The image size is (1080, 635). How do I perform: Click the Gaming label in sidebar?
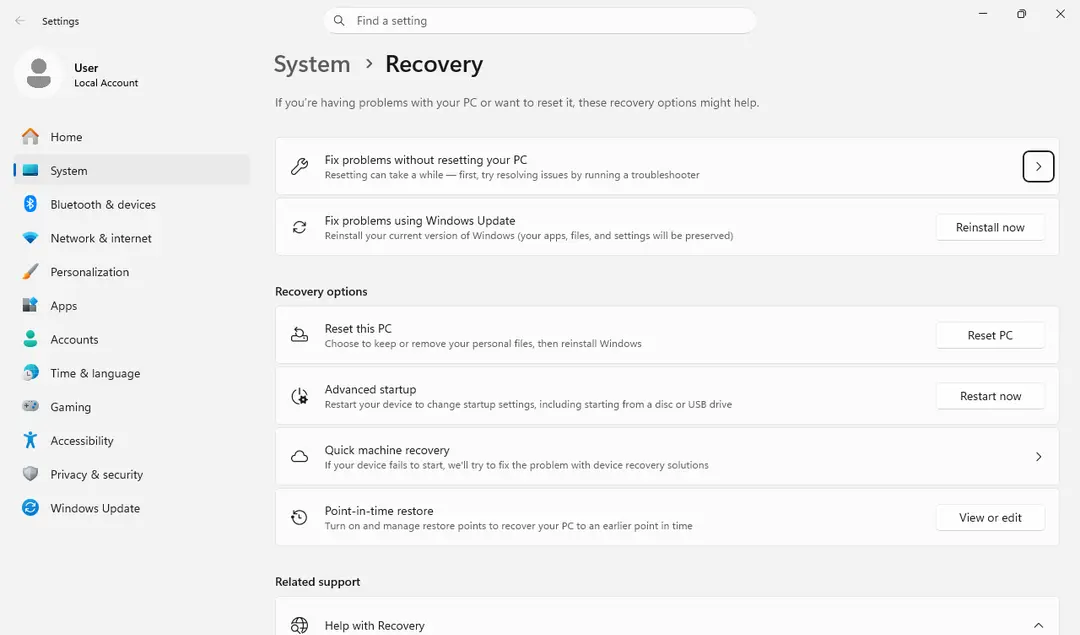point(70,406)
